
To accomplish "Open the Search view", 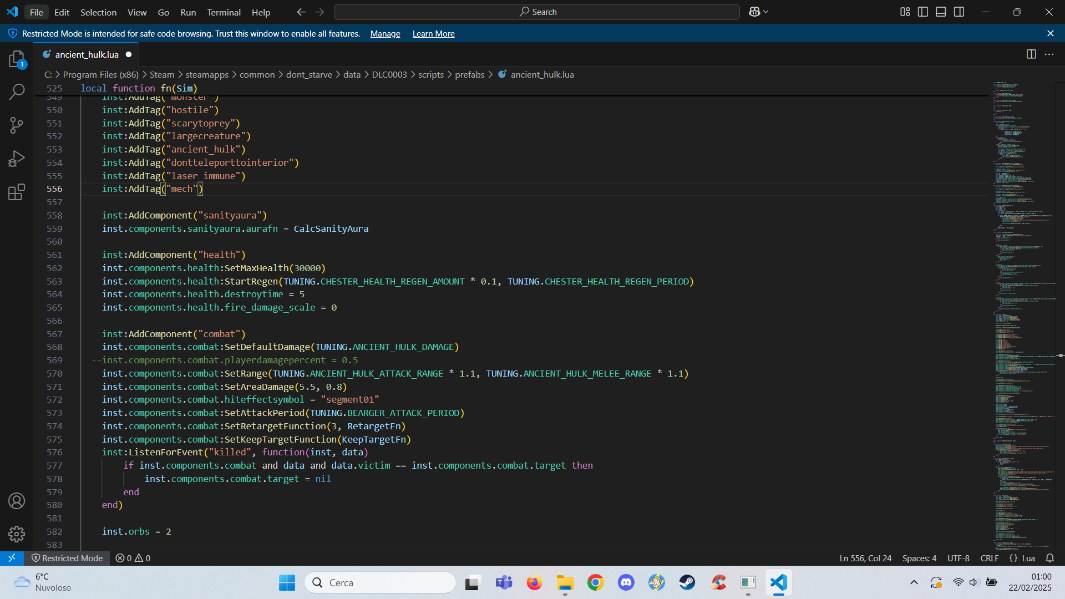I will (16, 91).
